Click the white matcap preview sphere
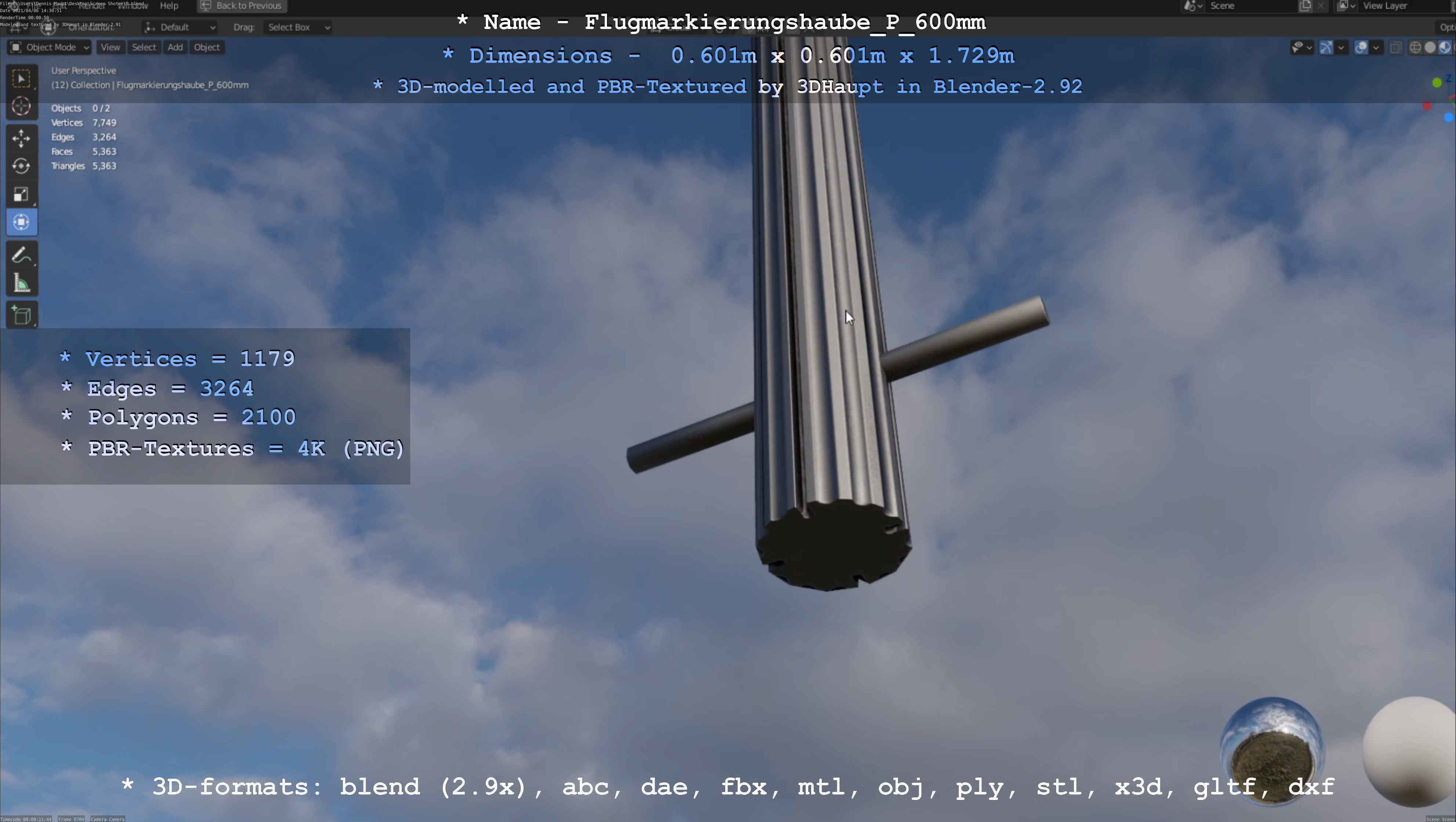This screenshot has height=822, width=1456. pyautogui.click(x=1409, y=752)
